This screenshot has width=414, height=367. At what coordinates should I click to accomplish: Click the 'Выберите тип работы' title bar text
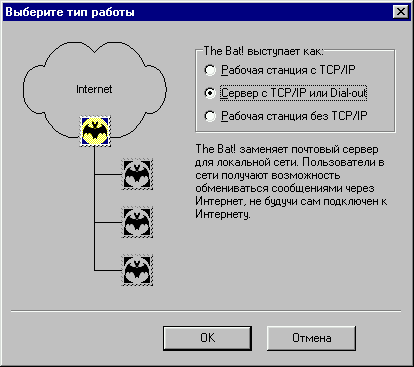[70, 12]
